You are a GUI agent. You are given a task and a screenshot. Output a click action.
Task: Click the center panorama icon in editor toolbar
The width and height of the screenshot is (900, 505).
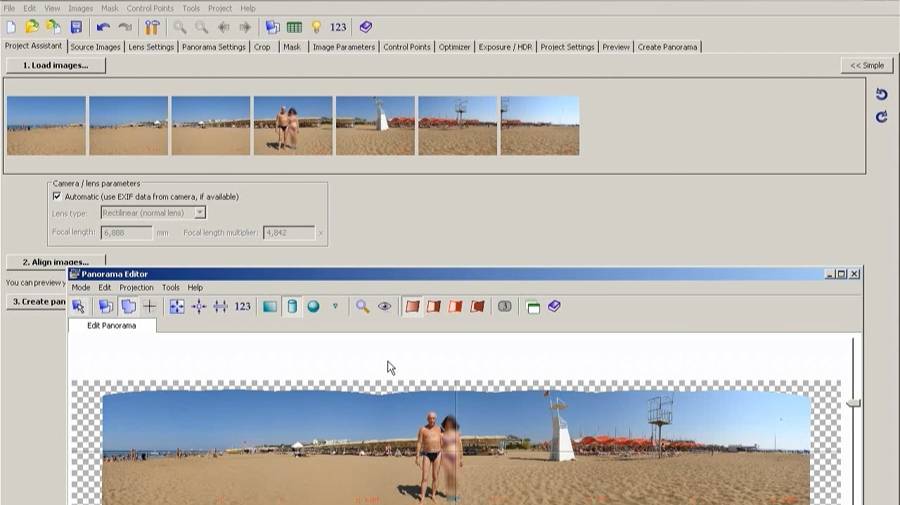[x=199, y=306]
